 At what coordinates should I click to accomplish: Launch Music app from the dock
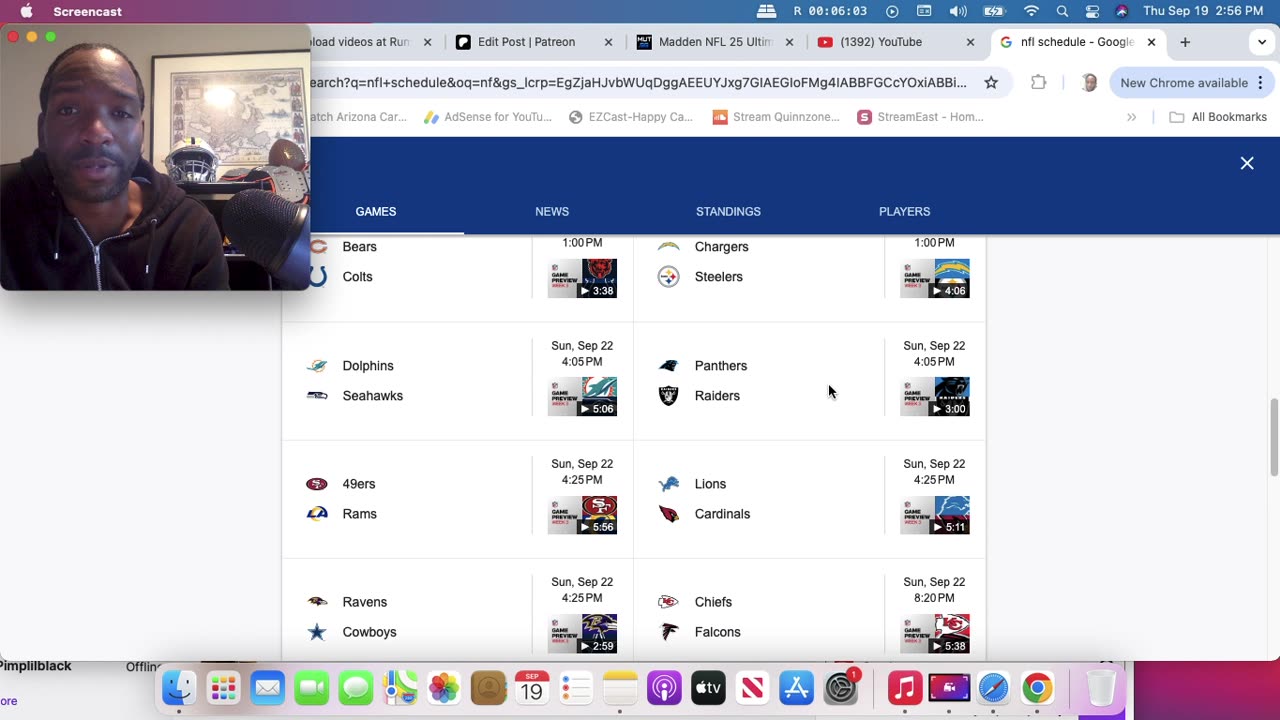pyautogui.click(x=905, y=688)
